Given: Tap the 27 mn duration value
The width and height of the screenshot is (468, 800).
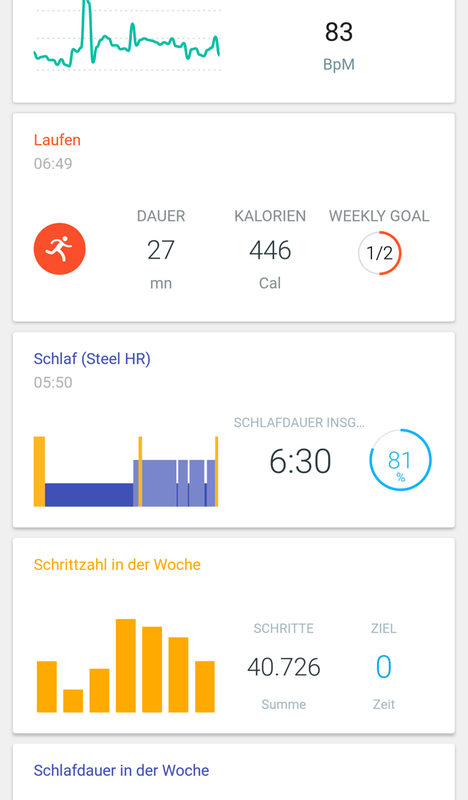Looking at the screenshot, I should pyautogui.click(x=161, y=250).
